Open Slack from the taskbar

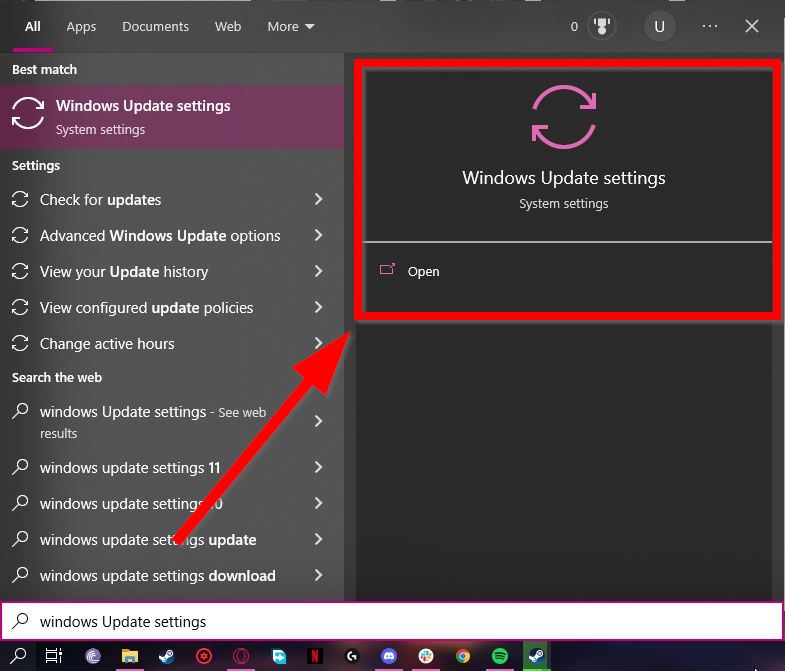coord(426,655)
